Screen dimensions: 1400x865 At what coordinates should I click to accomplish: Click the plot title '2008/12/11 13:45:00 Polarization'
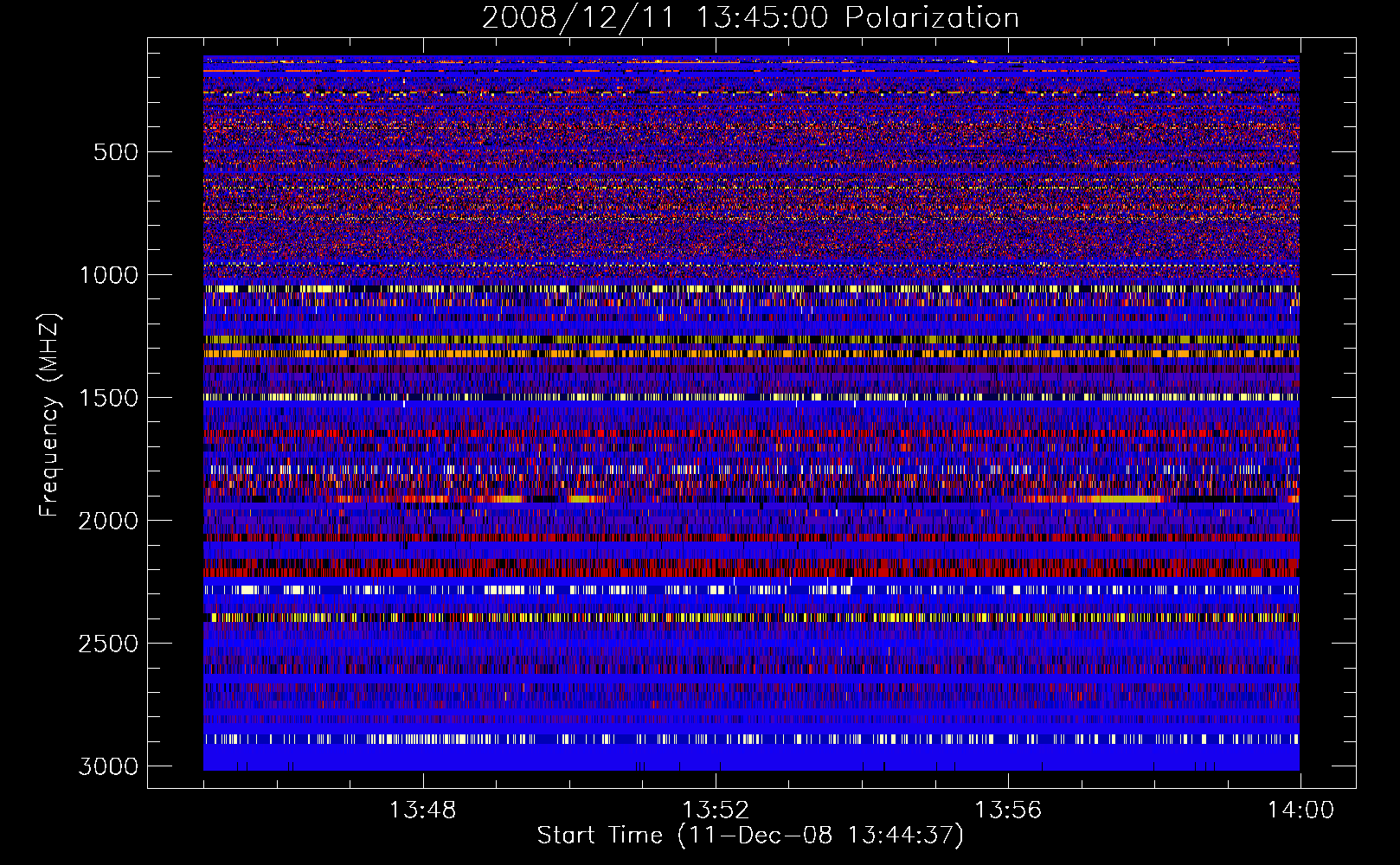(x=750, y=17)
